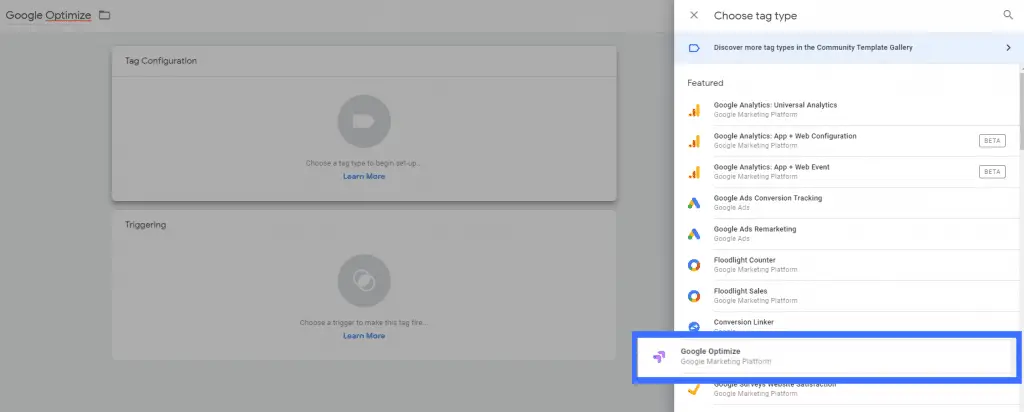Click the Universal Analytics bar chart icon

pos(694,110)
